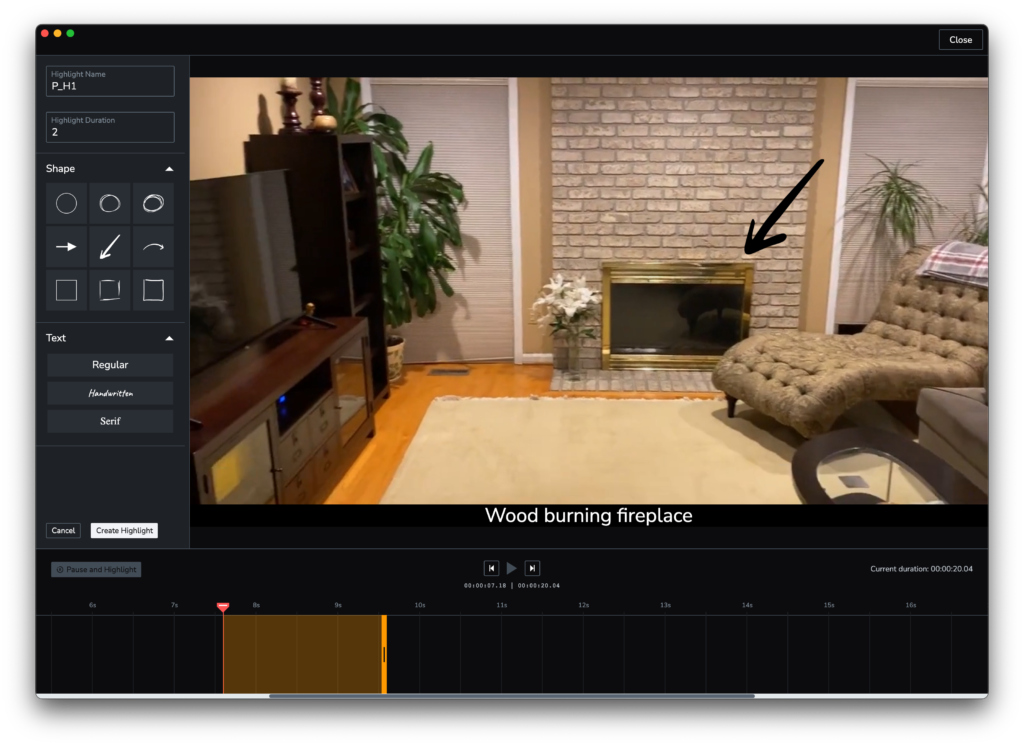Choose the Regular text style
The width and height of the screenshot is (1024, 746).
point(110,365)
